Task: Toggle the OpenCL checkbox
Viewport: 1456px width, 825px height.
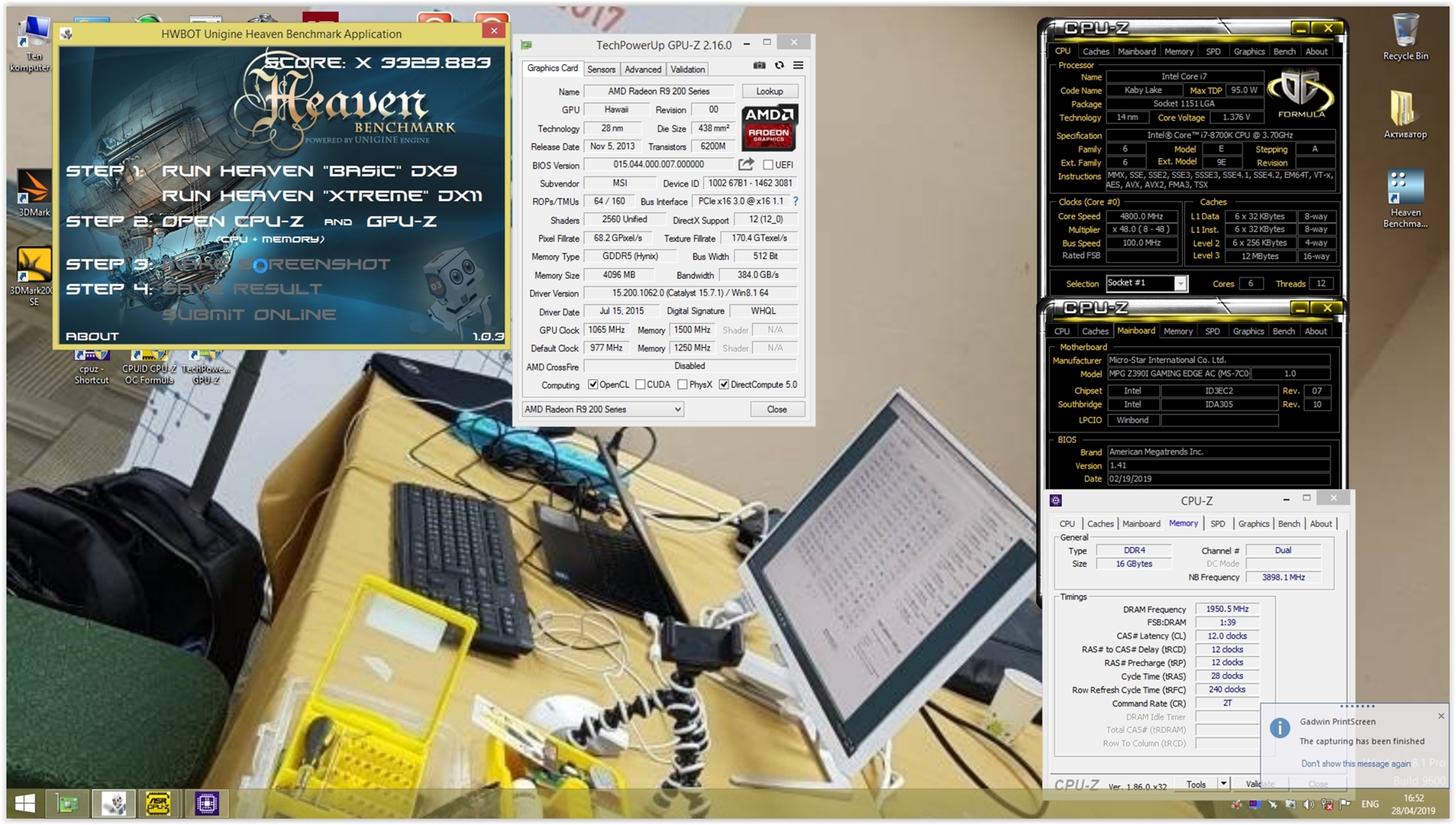Action: (592, 385)
